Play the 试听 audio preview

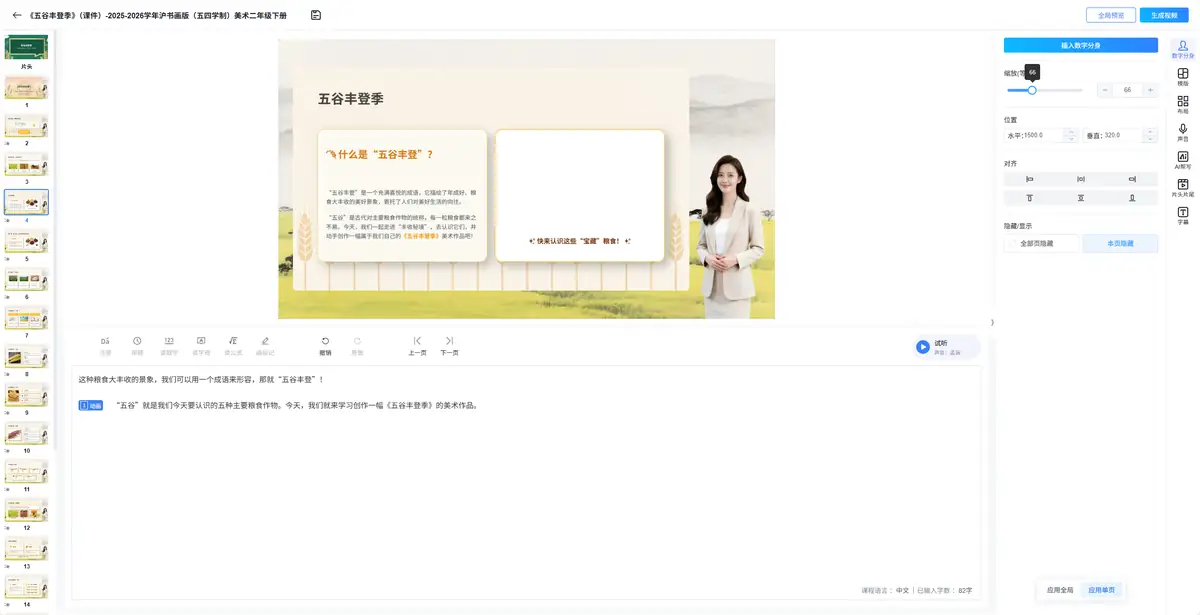pyautogui.click(x=922, y=347)
